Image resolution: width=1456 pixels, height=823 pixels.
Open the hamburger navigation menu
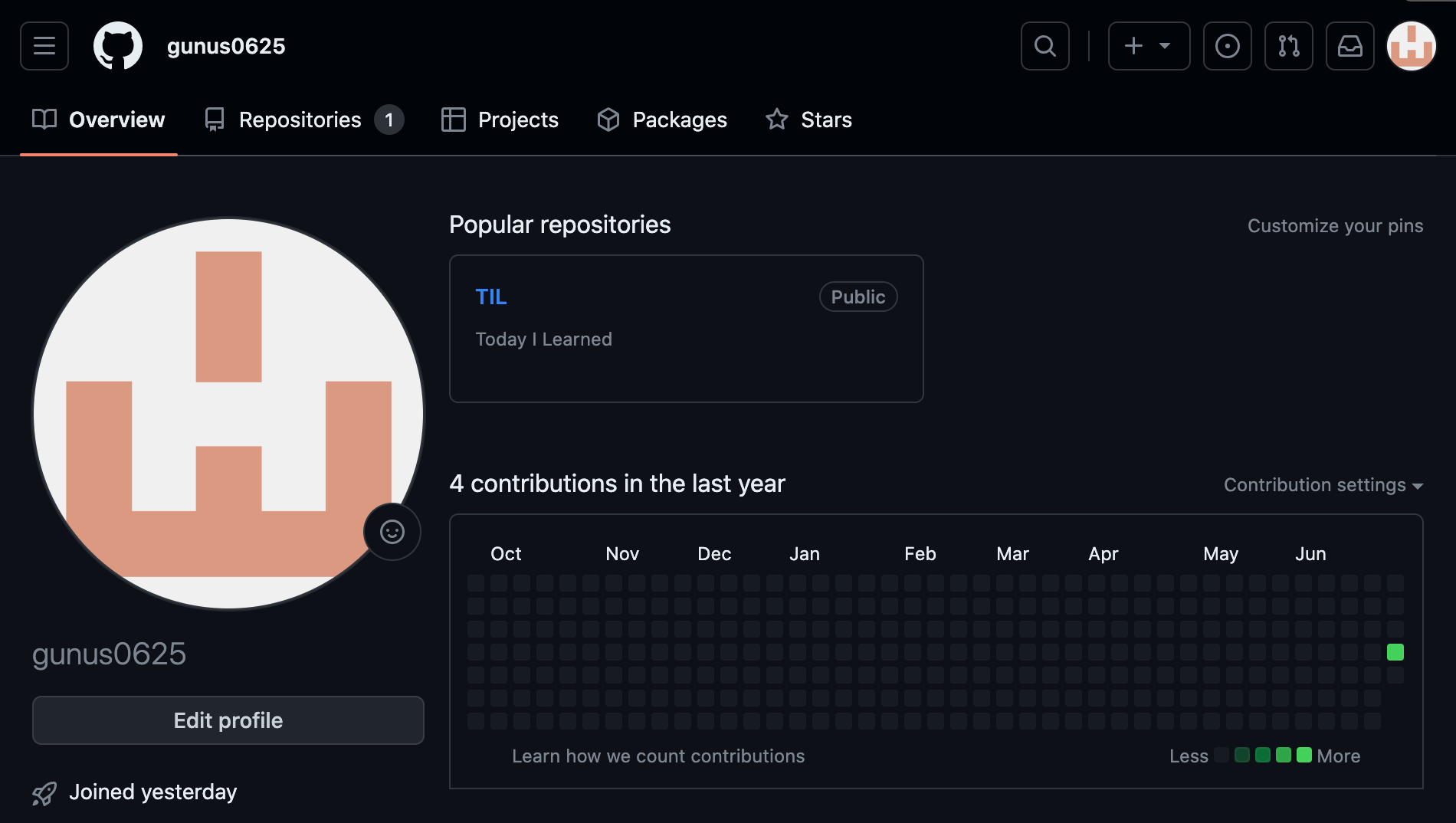coord(44,46)
